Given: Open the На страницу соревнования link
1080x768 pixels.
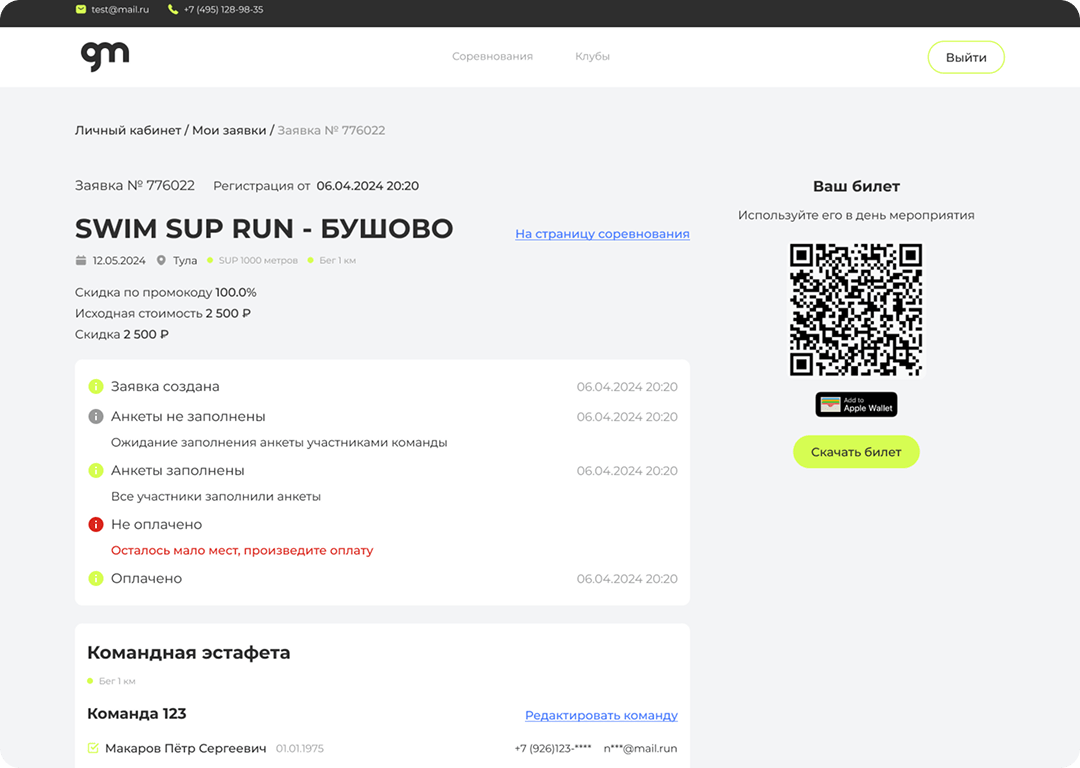Looking at the screenshot, I should [x=602, y=234].
